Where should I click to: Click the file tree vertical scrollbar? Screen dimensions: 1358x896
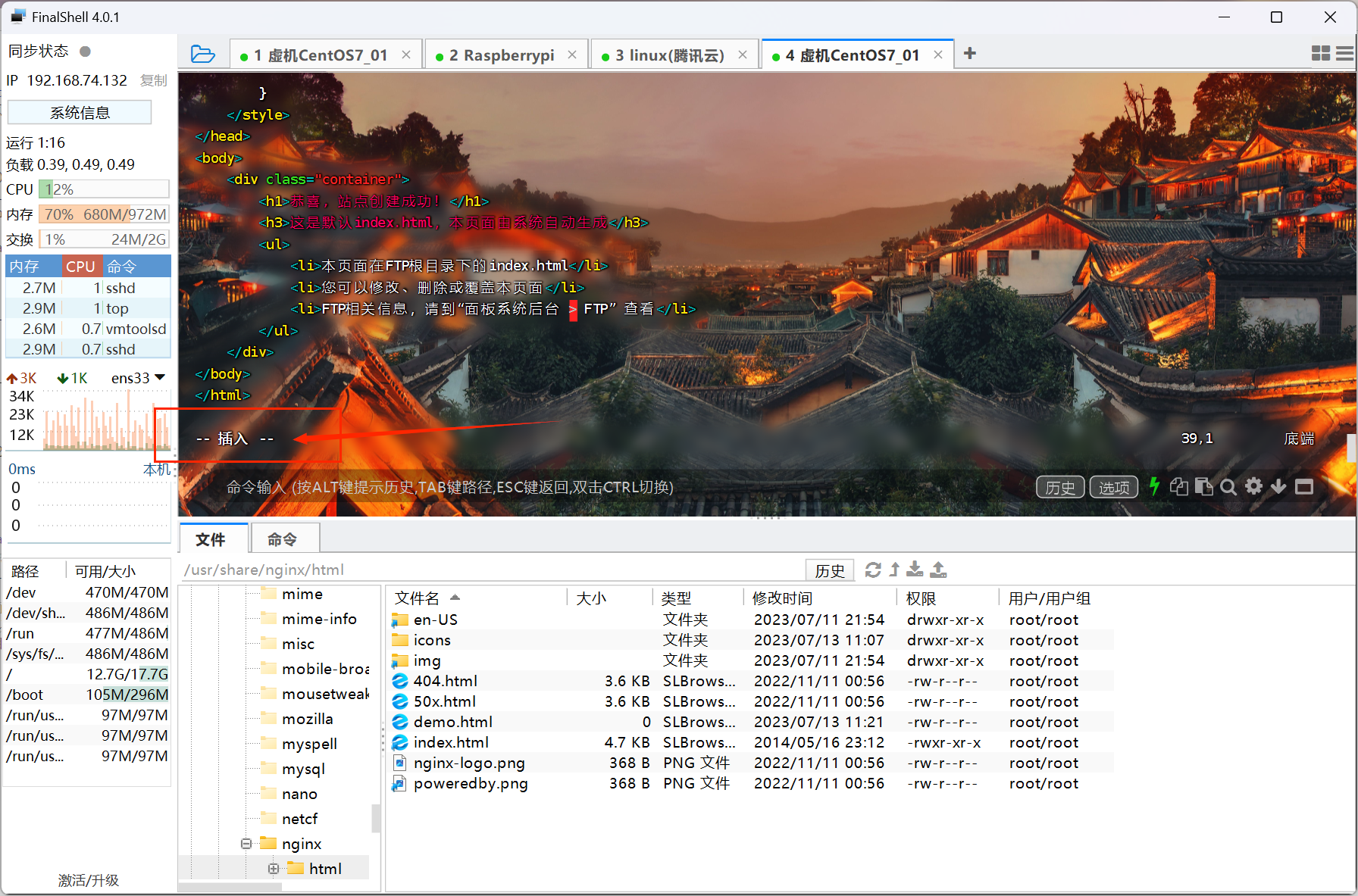376,817
